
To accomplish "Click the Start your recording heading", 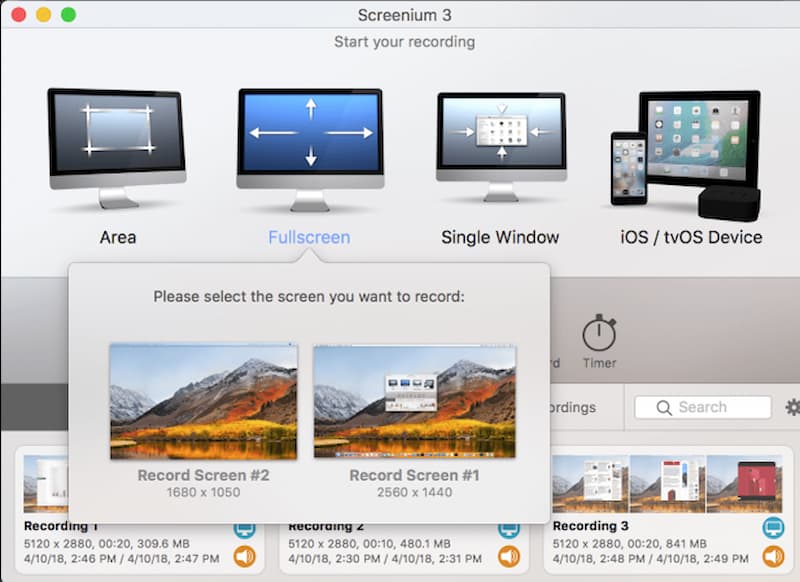I will [405, 42].
